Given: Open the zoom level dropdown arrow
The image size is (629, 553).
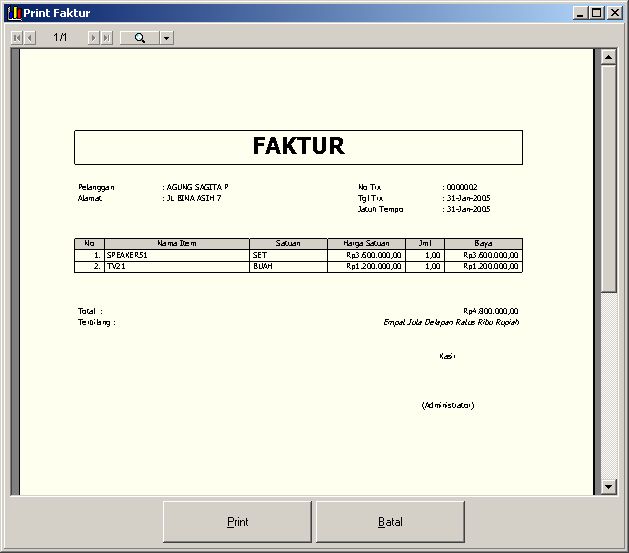Looking at the screenshot, I should pyautogui.click(x=166, y=38).
